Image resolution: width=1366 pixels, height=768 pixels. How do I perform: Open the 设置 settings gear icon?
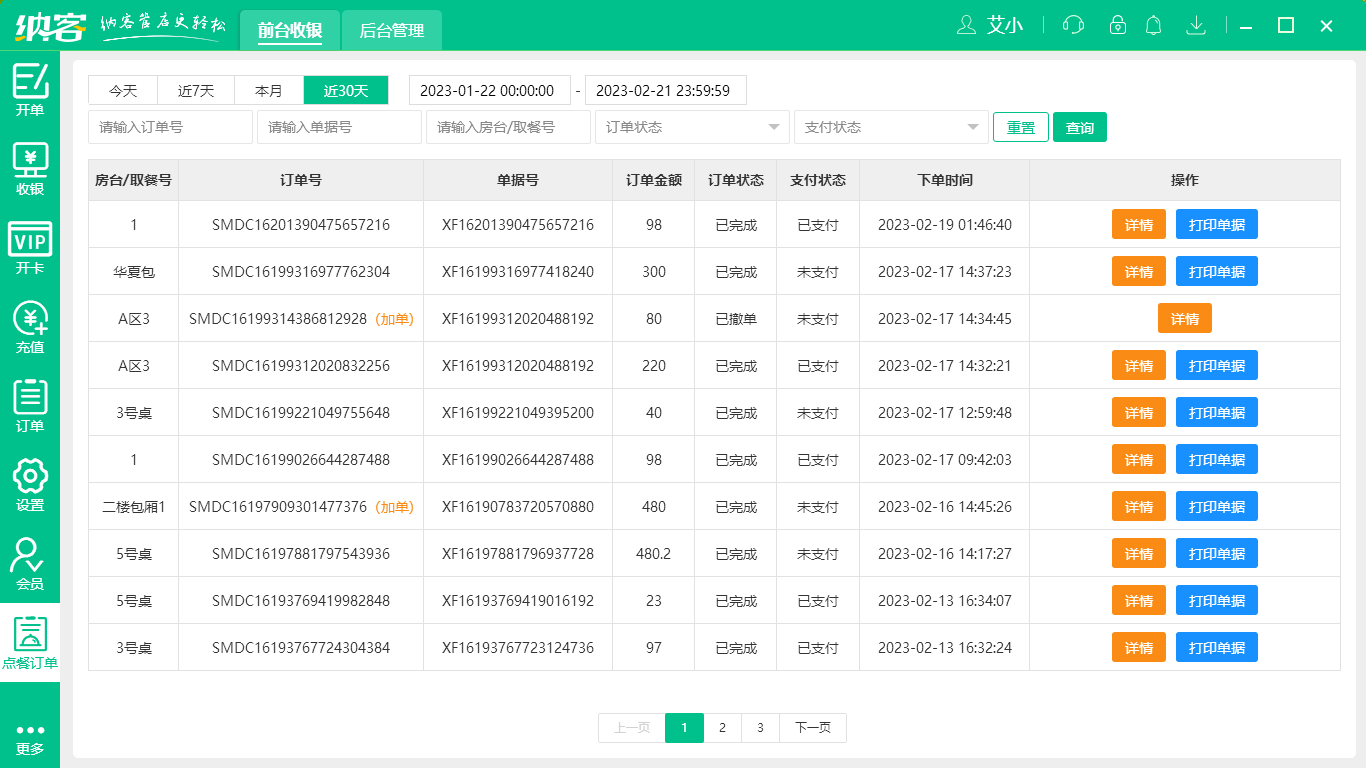pyautogui.click(x=30, y=484)
